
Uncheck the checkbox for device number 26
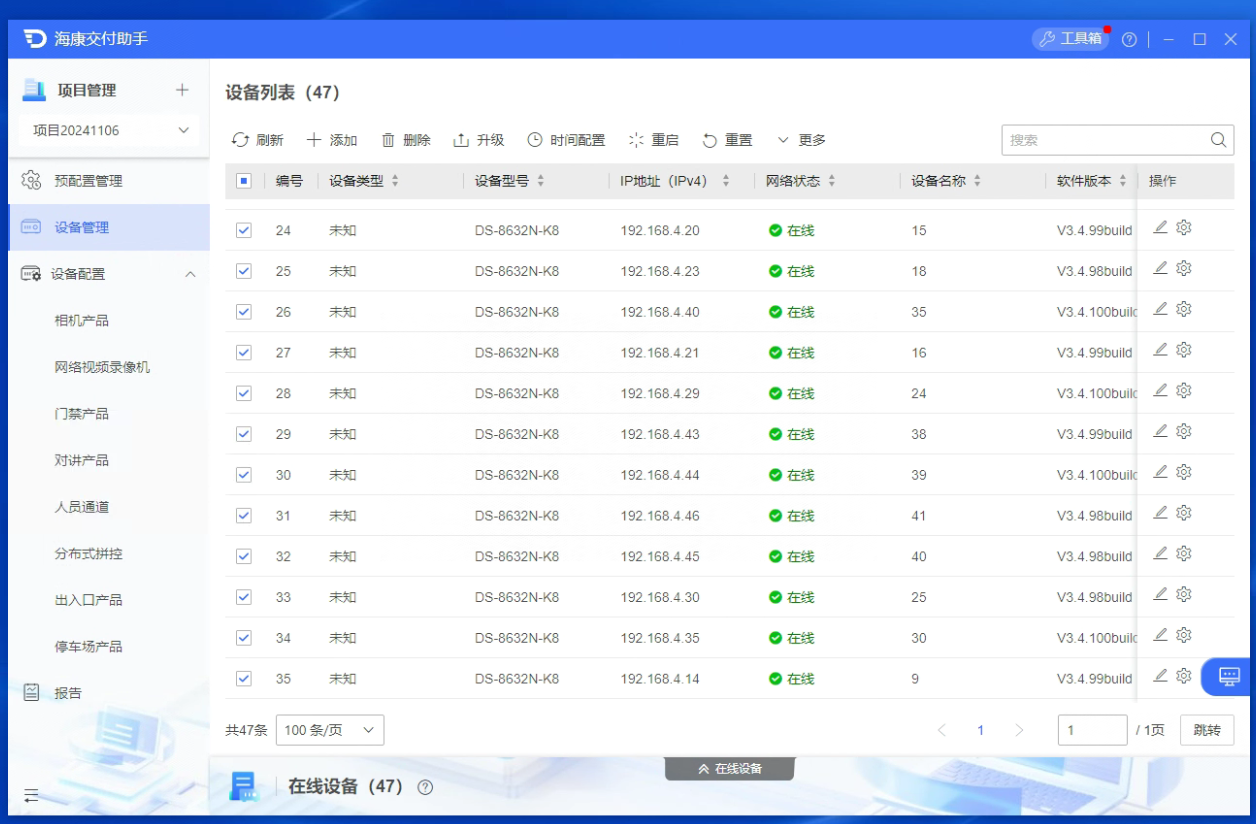(244, 312)
